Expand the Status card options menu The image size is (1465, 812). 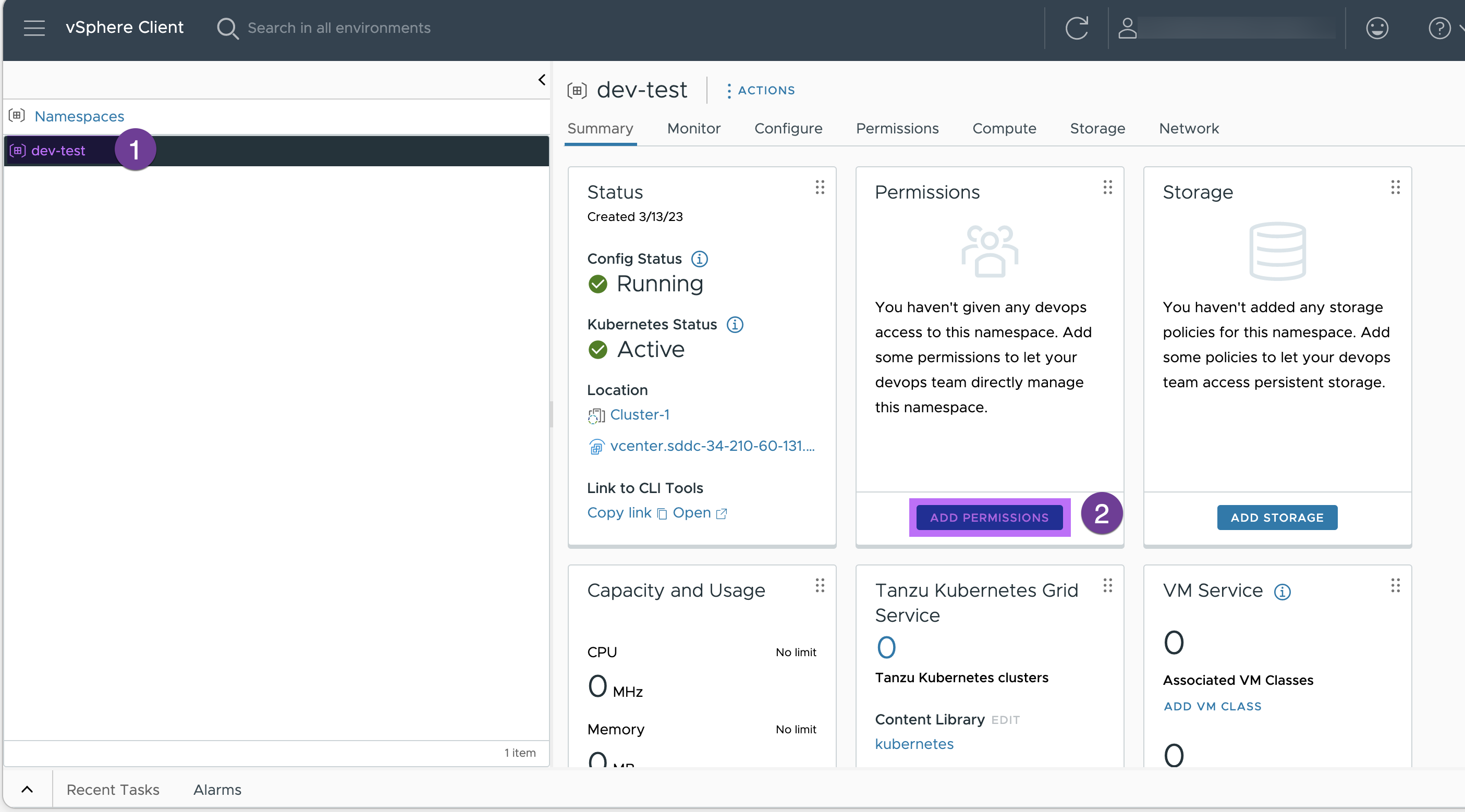(x=820, y=187)
